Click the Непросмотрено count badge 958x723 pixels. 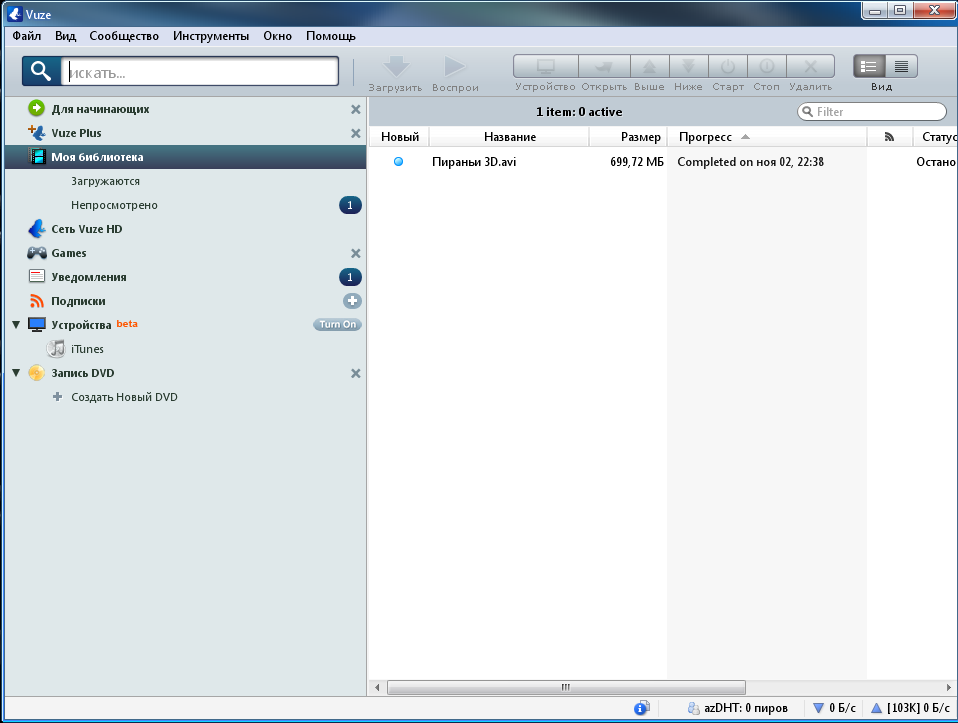click(350, 205)
